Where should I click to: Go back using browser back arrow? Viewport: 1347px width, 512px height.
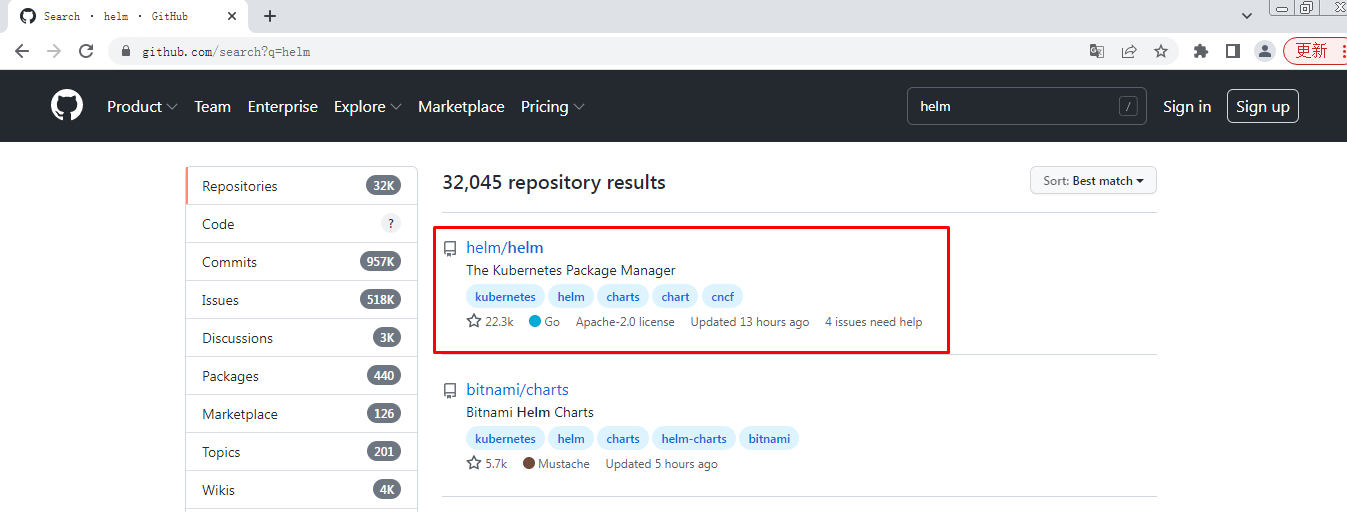pos(22,51)
